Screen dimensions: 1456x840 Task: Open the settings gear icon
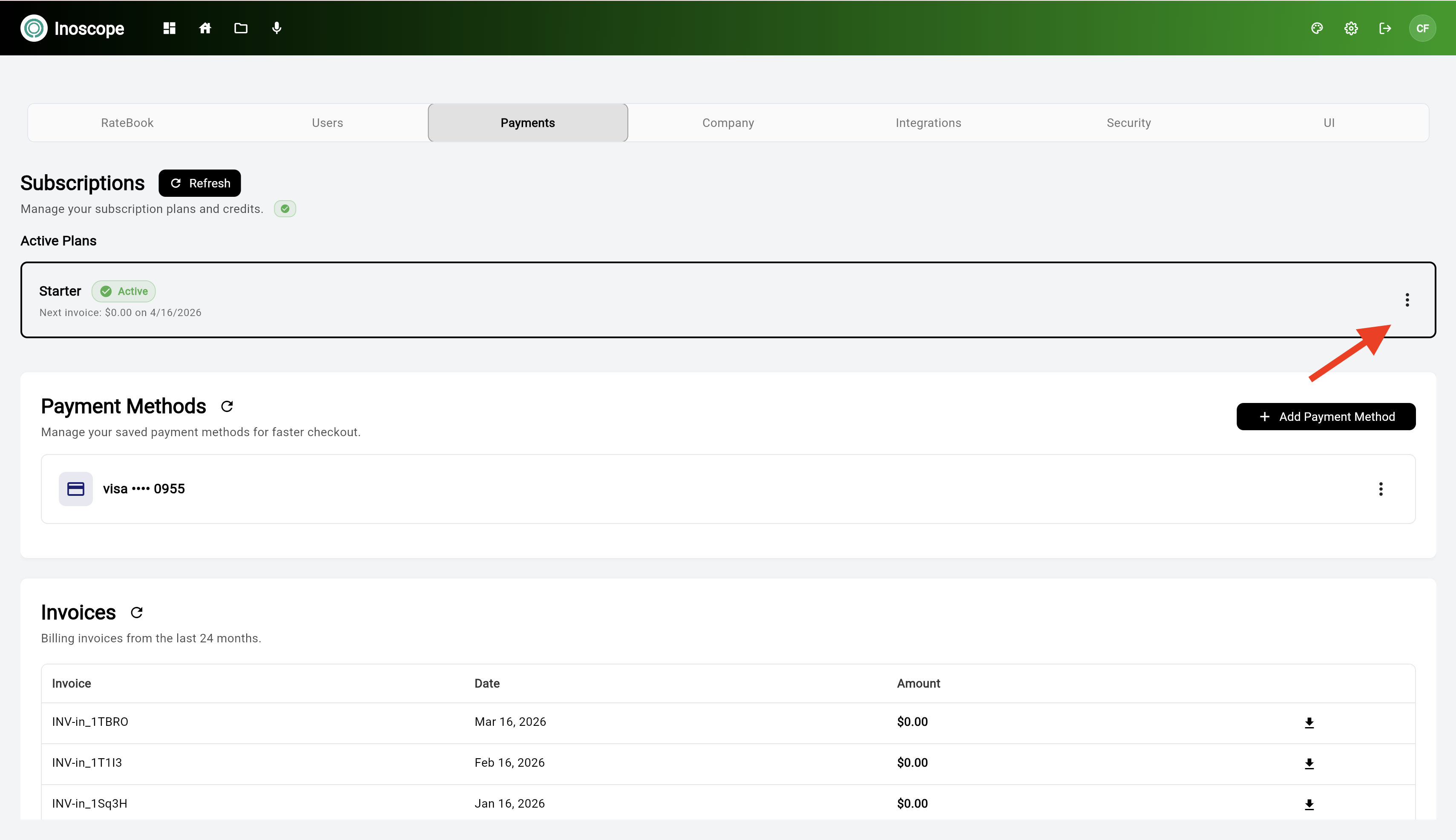pos(1350,28)
